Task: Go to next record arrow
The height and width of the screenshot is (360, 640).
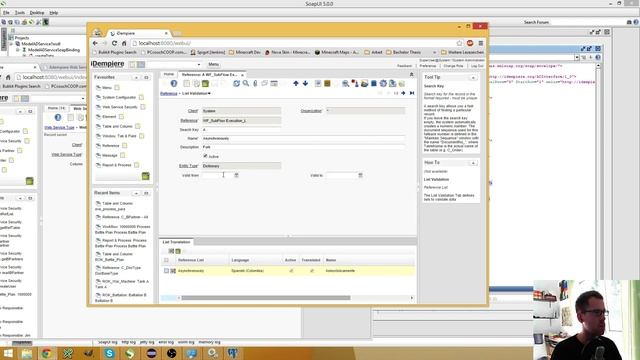Action: (x=403, y=93)
